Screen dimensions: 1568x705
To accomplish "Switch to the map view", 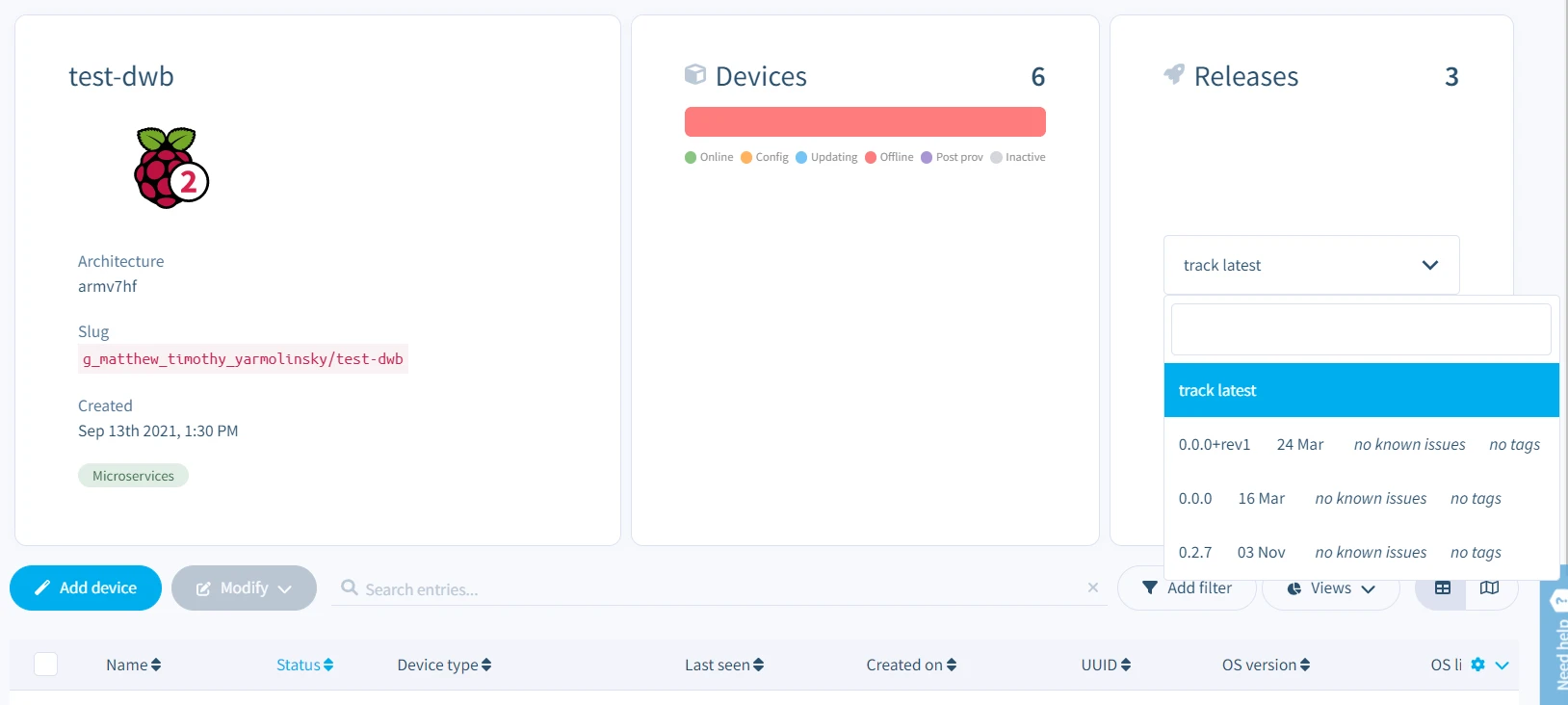I will 1489,588.
